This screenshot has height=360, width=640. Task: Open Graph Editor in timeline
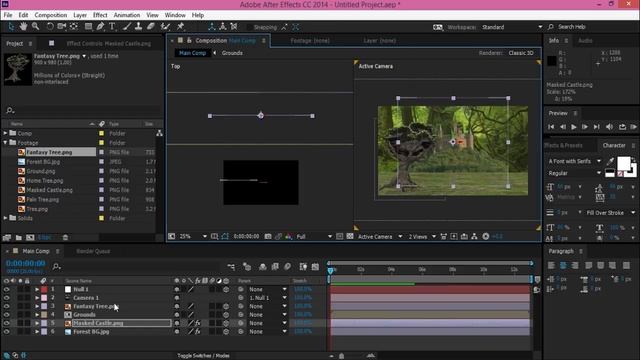[315, 267]
